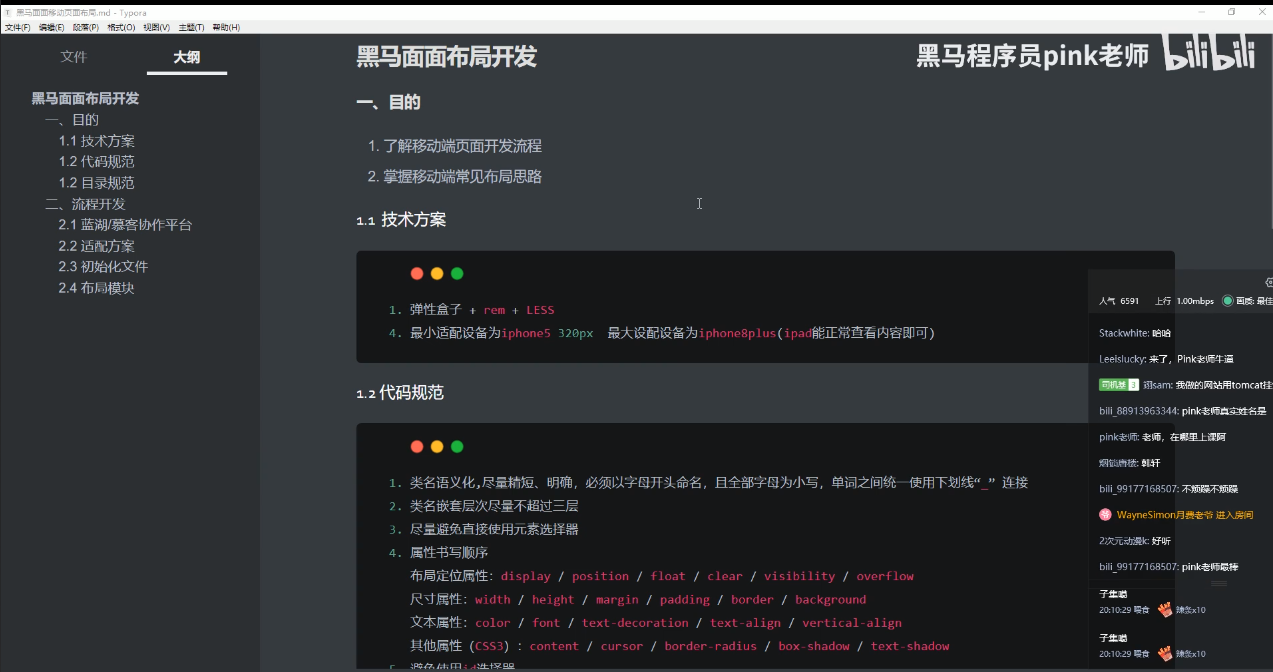The width and height of the screenshot is (1273, 672).
Task: Click code line starting 类名语义化
Action: 718,483
